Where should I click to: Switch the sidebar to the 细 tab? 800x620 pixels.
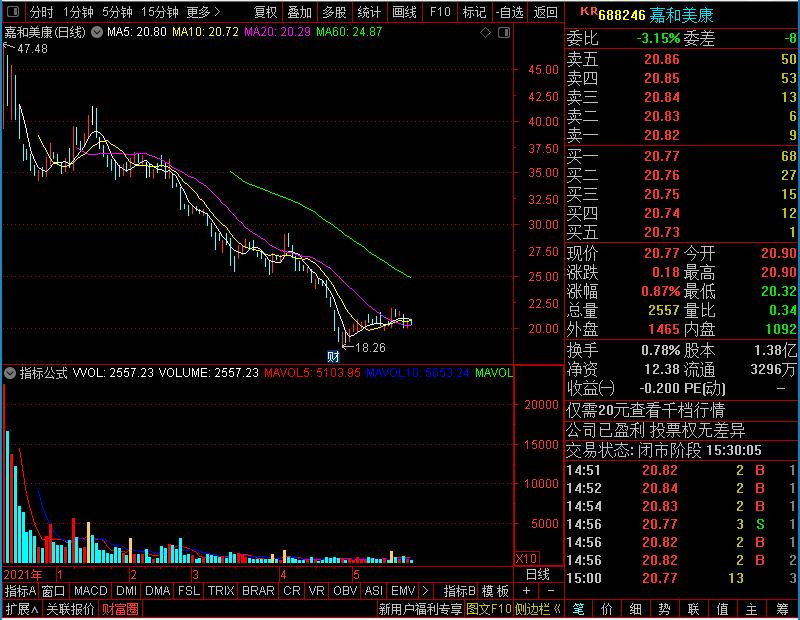pos(635,609)
